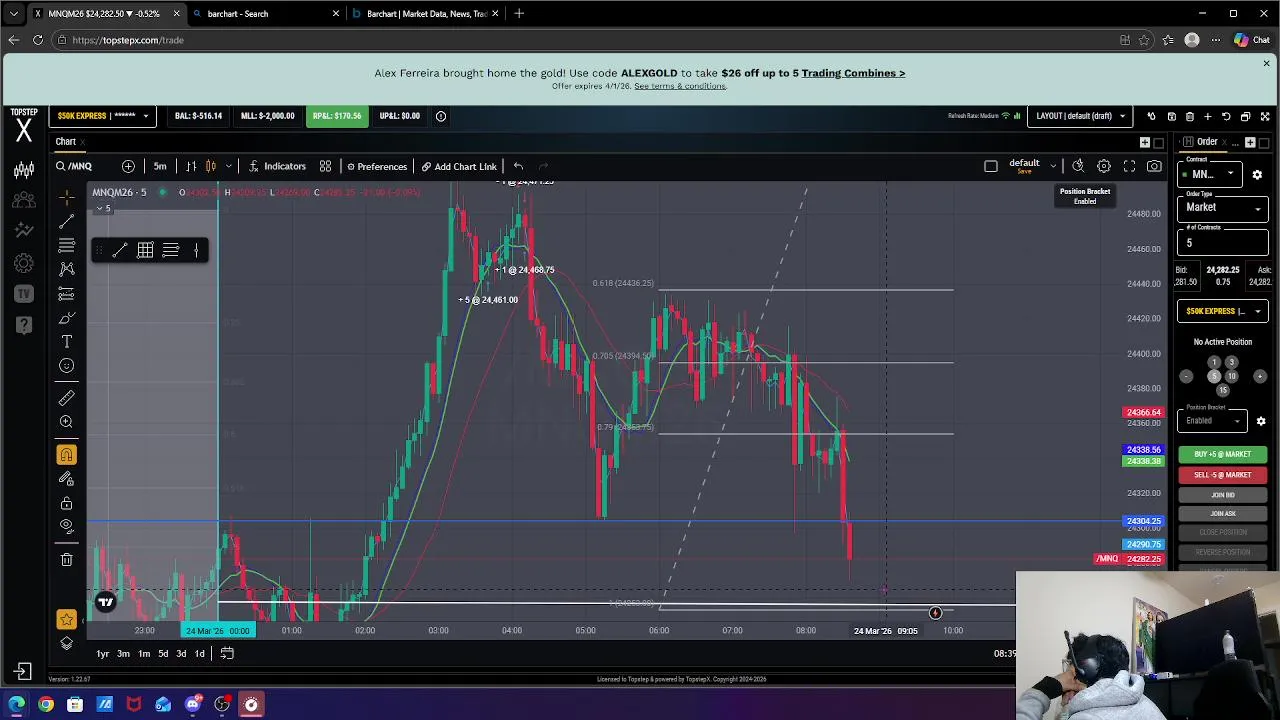Open the XABCD pattern tools
The image size is (1280, 720).
tap(66, 269)
